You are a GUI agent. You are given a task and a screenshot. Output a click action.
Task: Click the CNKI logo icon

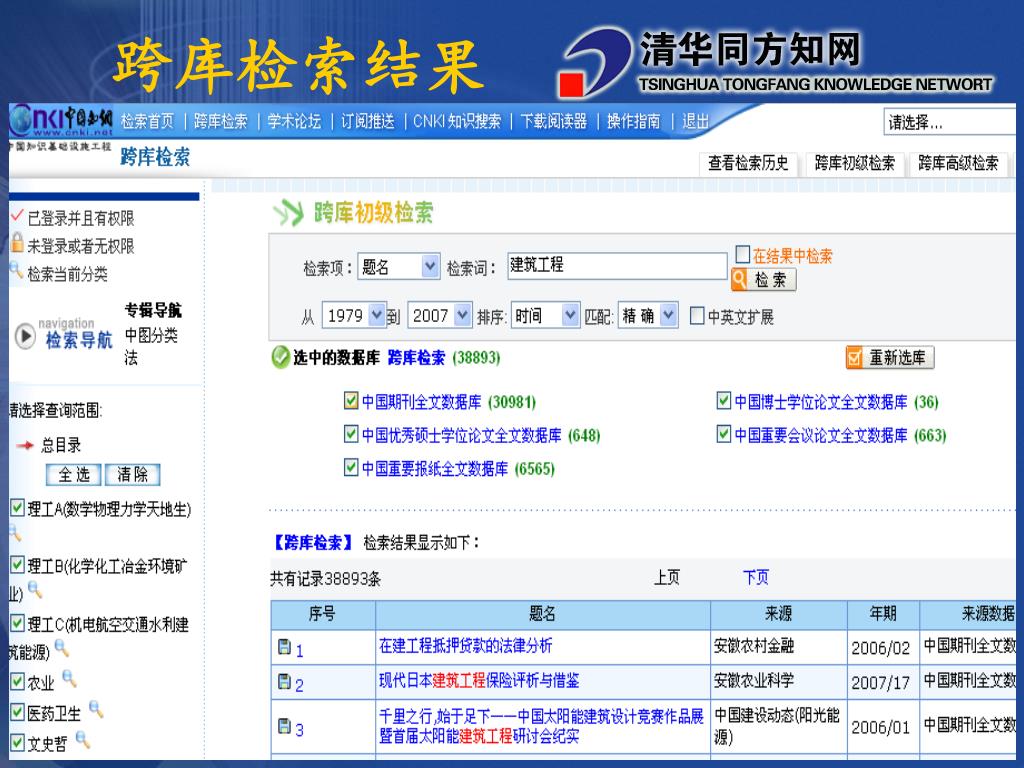61,121
